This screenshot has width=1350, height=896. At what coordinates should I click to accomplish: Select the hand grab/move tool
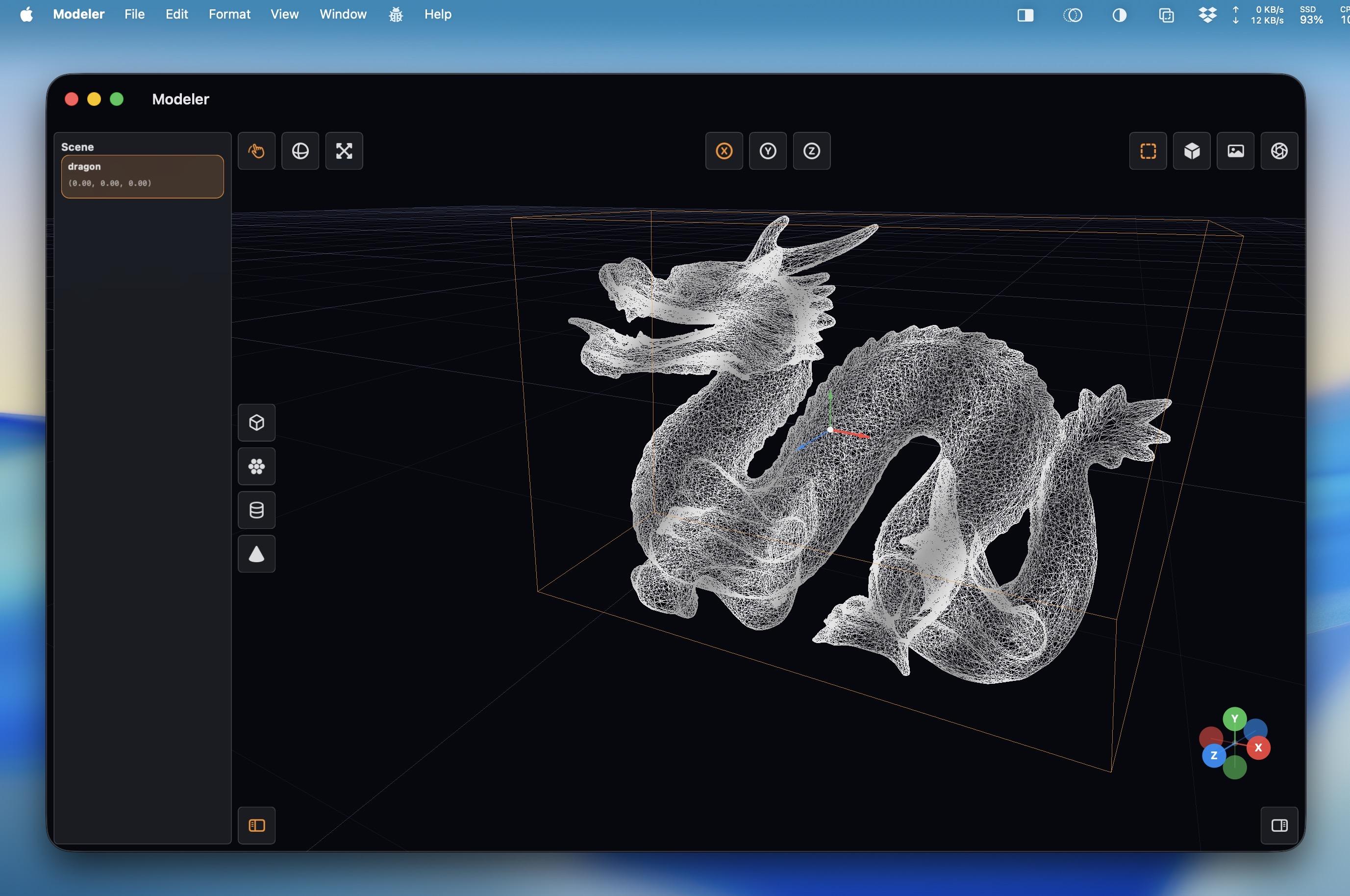pyautogui.click(x=256, y=151)
